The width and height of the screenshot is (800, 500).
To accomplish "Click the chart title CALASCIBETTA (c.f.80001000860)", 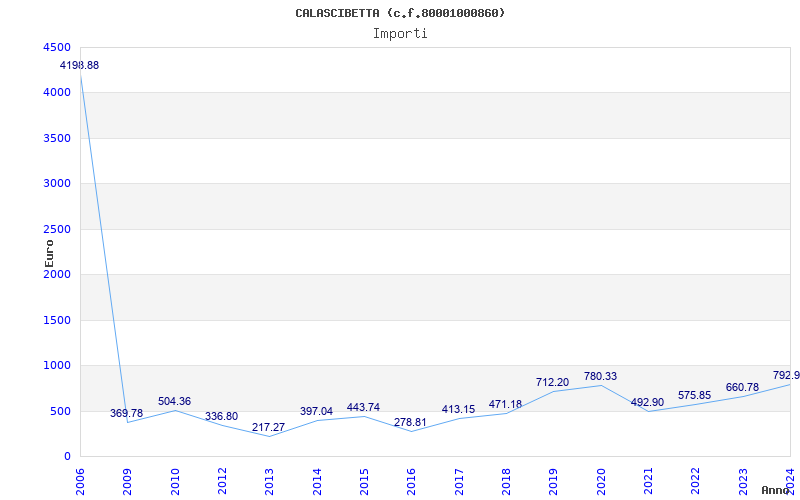I will 400,13.
